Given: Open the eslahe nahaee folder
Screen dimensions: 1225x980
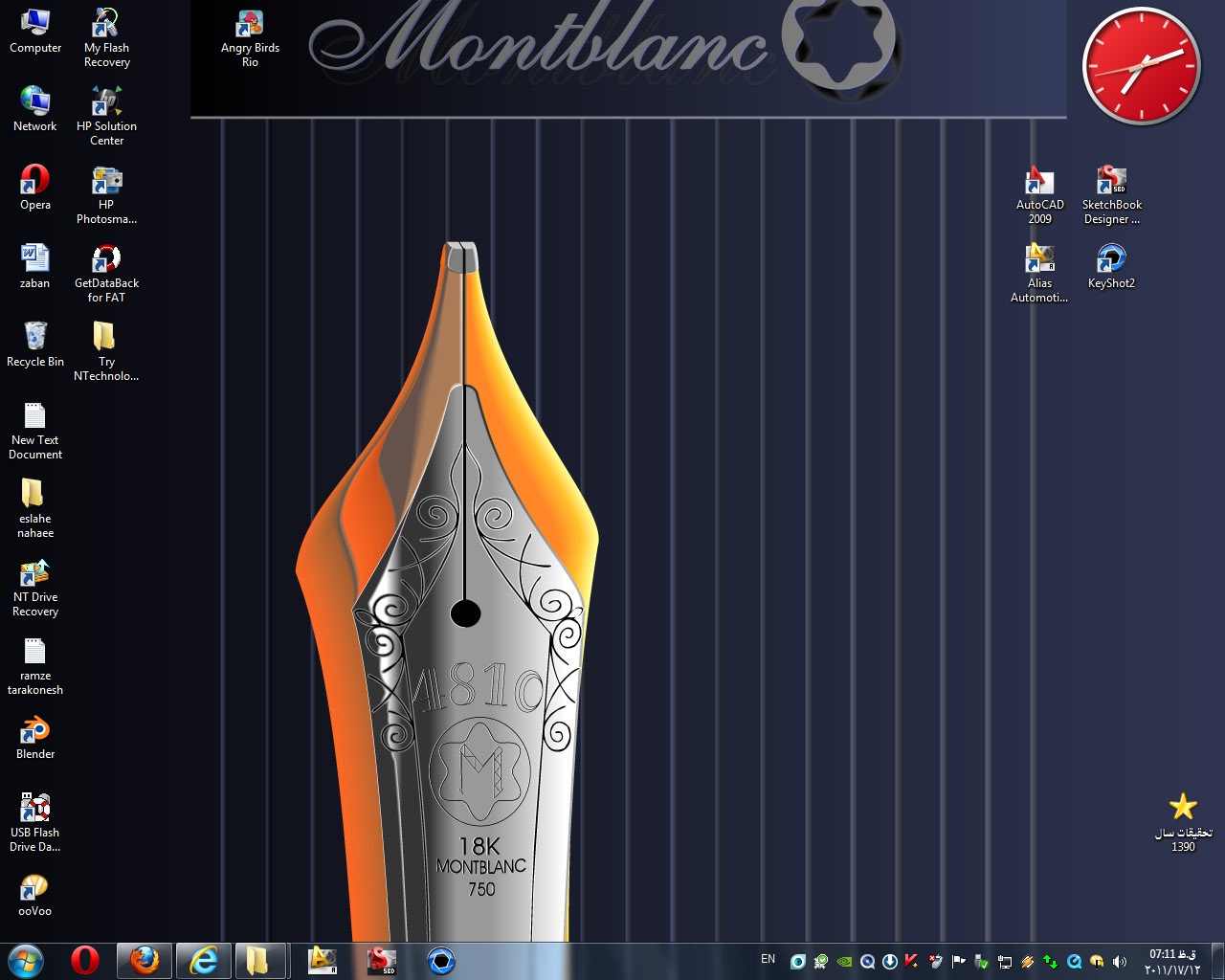Looking at the screenshot, I should [x=35, y=509].
